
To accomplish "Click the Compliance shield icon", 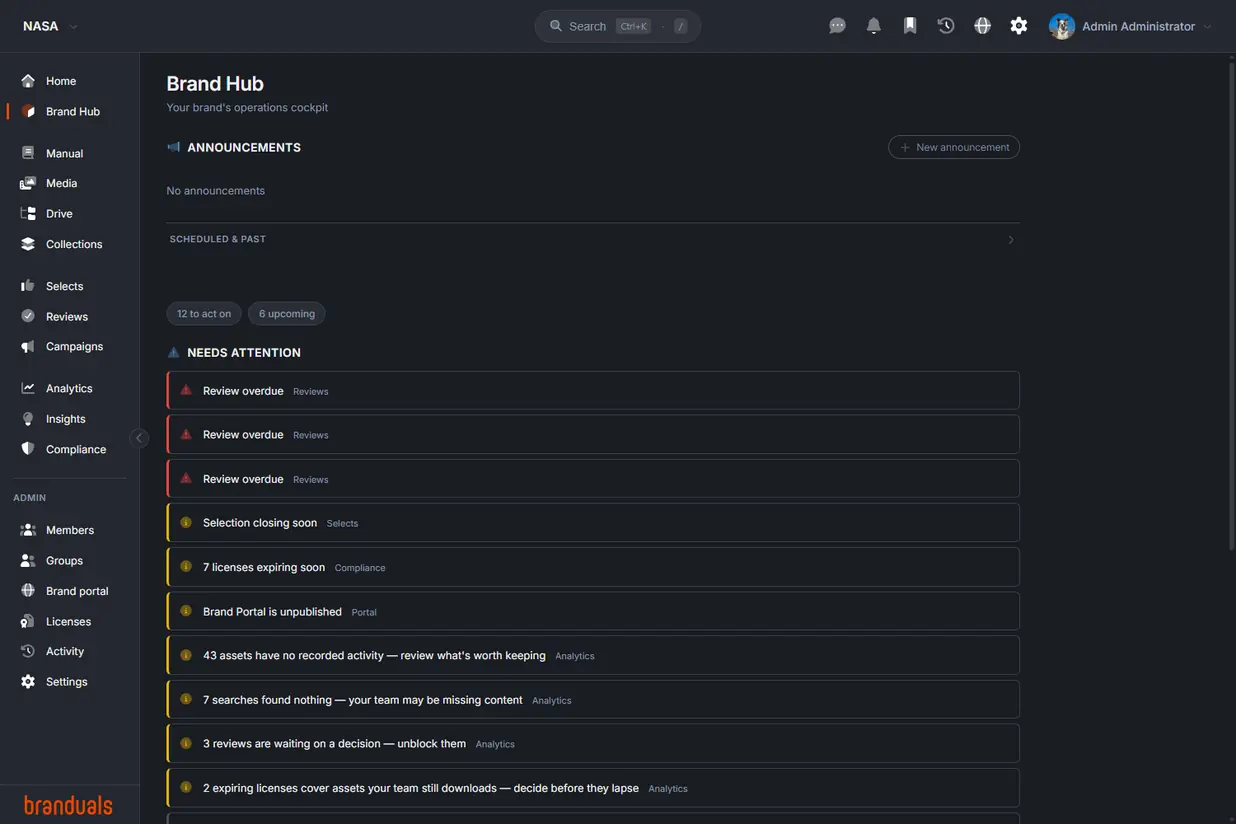I will 28,449.
